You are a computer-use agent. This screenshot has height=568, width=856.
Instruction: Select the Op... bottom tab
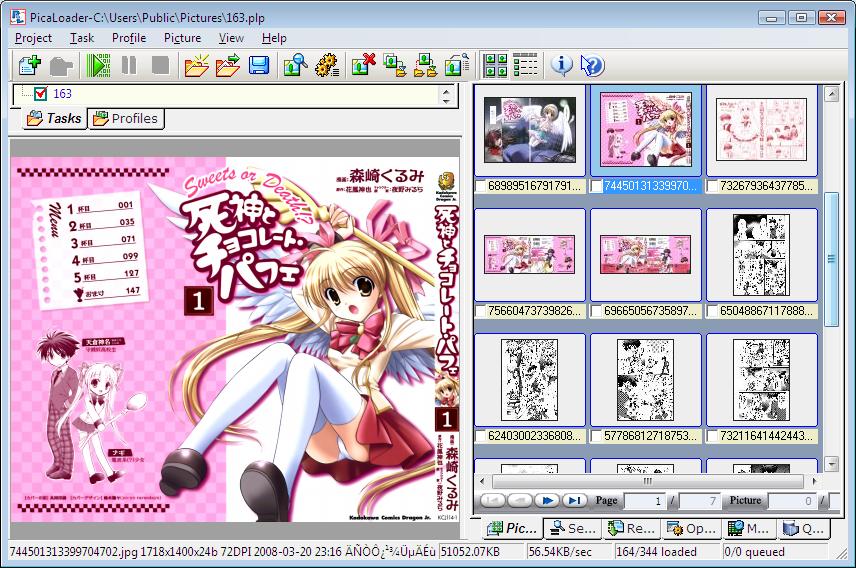pyautogui.click(x=691, y=528)
